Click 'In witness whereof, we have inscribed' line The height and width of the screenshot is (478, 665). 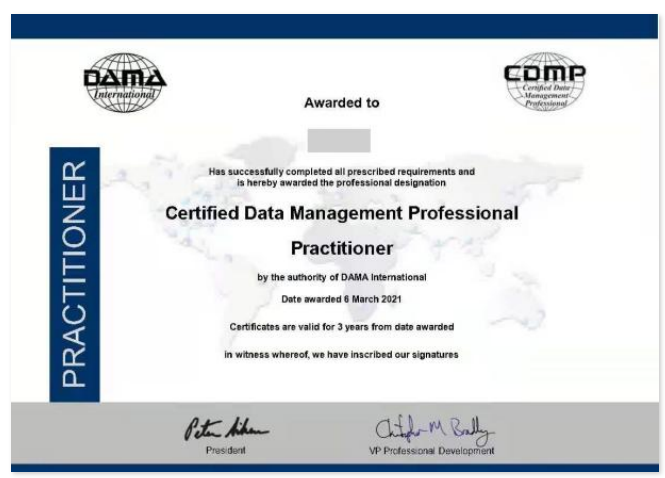[x=341, y=355]
